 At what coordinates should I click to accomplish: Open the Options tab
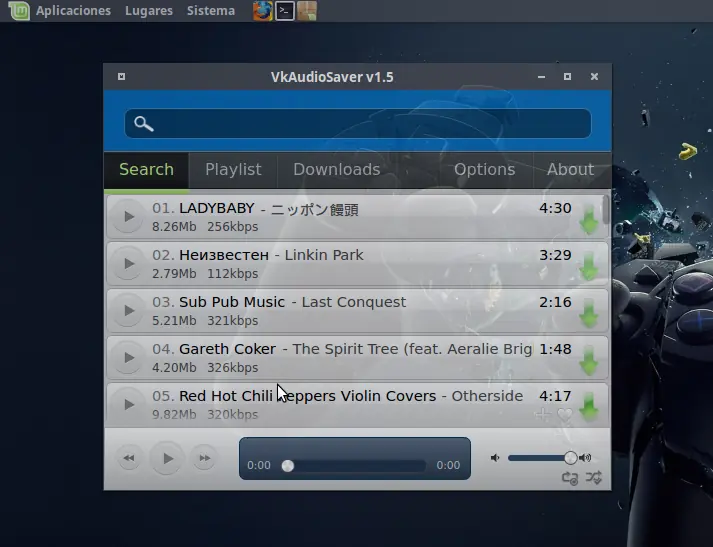pyautogui.click(x=484, y=170)
